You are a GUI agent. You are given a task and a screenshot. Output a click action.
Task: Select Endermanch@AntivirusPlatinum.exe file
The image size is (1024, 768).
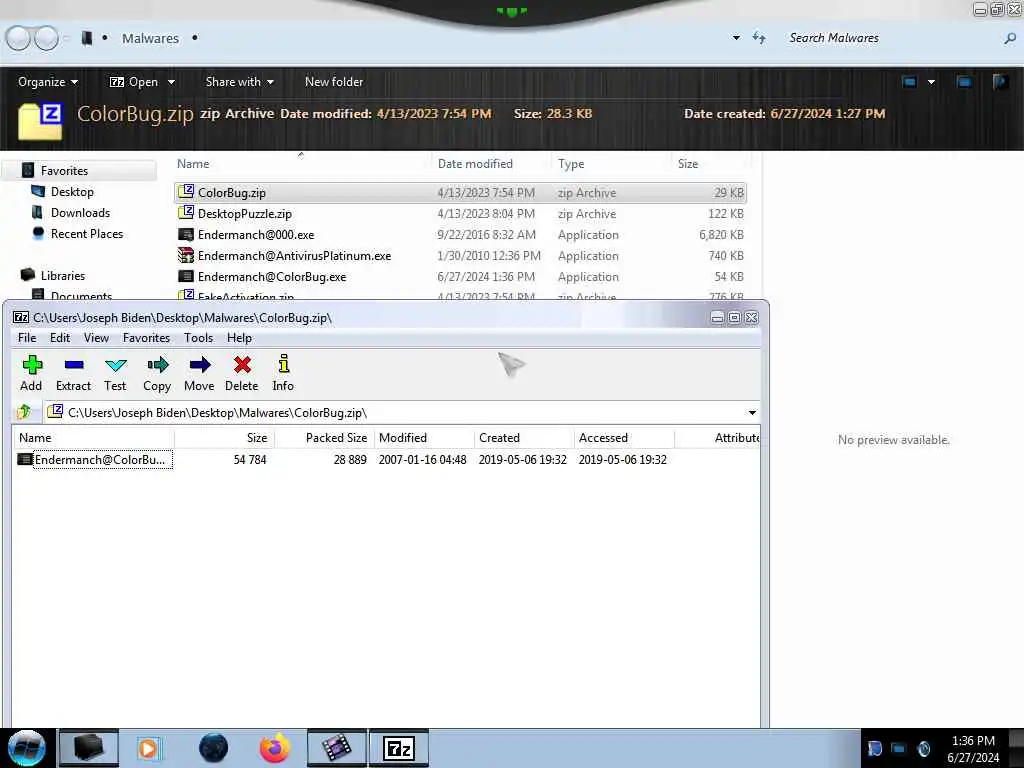pos(460,255)
